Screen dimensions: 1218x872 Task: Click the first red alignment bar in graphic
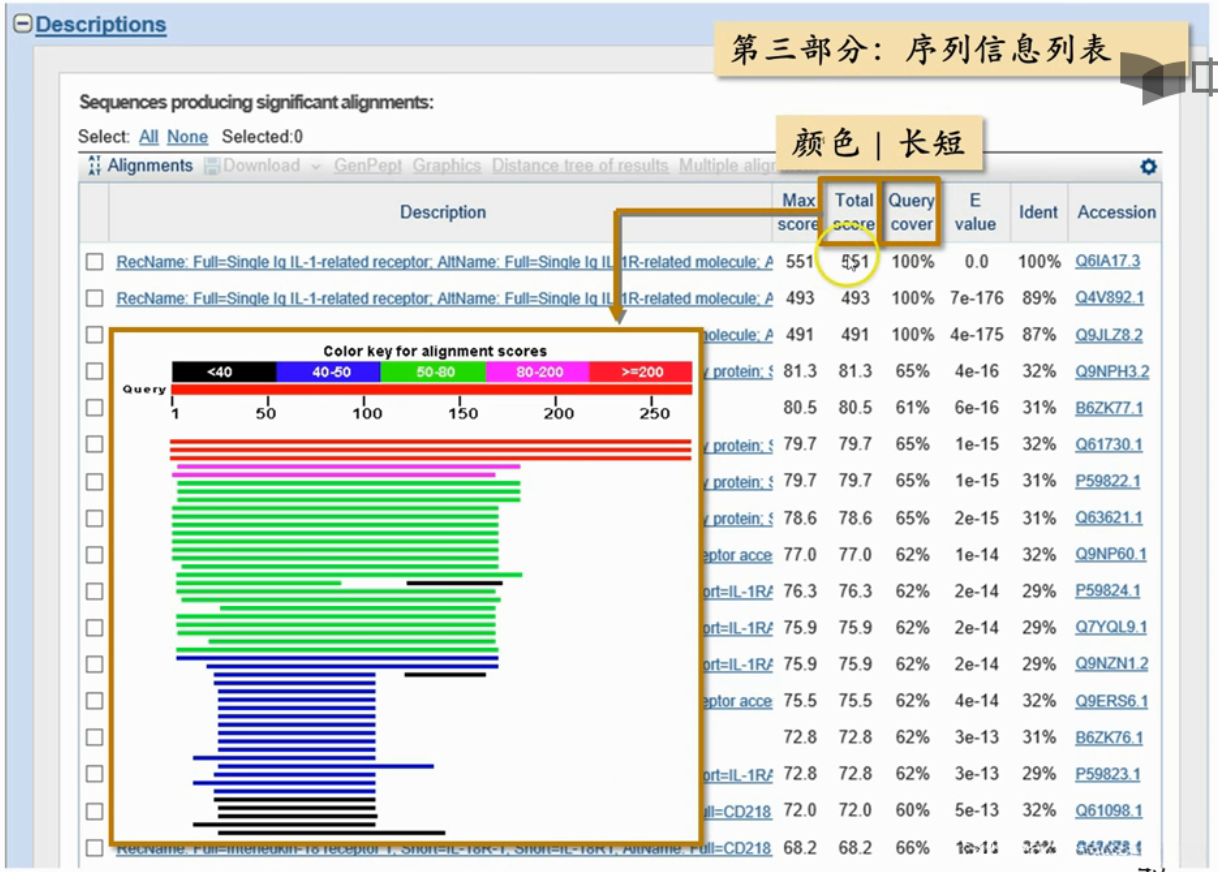430,441
